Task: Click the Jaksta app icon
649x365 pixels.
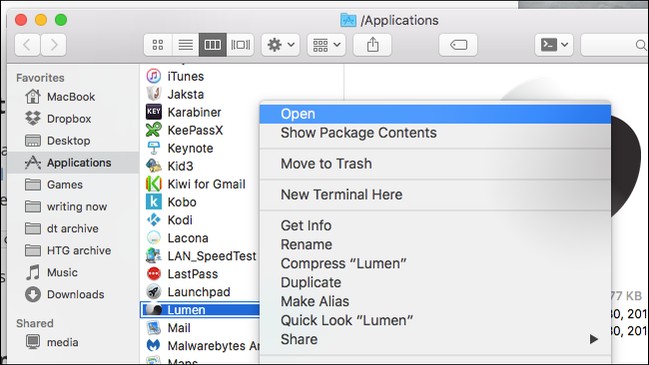Action: [x=154, y=94]
